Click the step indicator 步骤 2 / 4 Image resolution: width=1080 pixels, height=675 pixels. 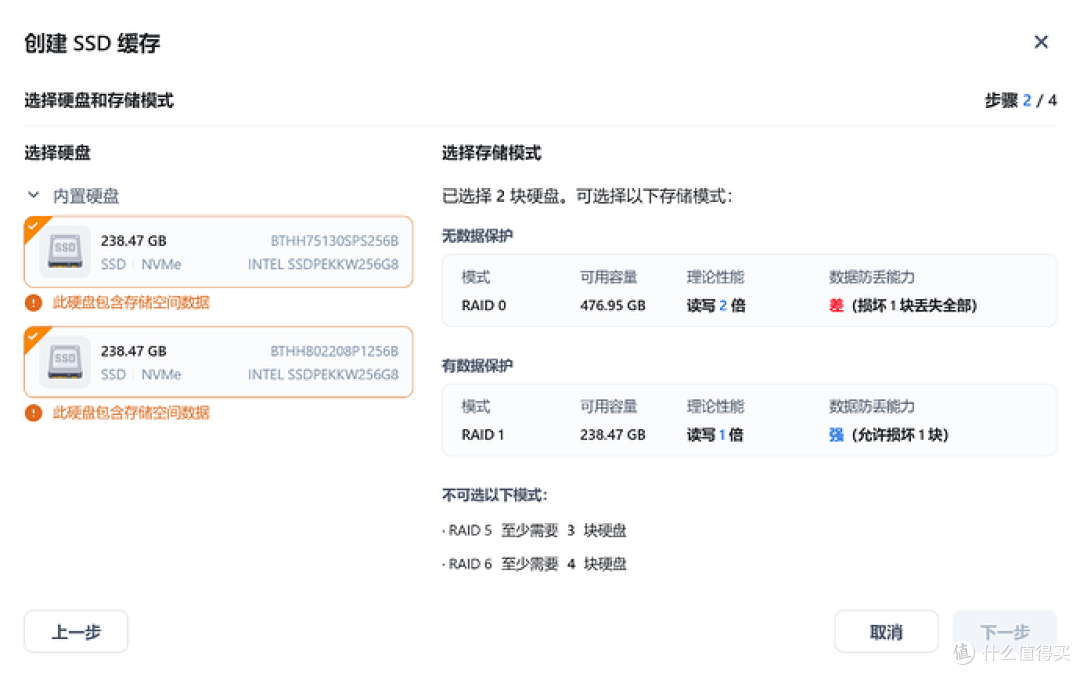pos(1019,100)
